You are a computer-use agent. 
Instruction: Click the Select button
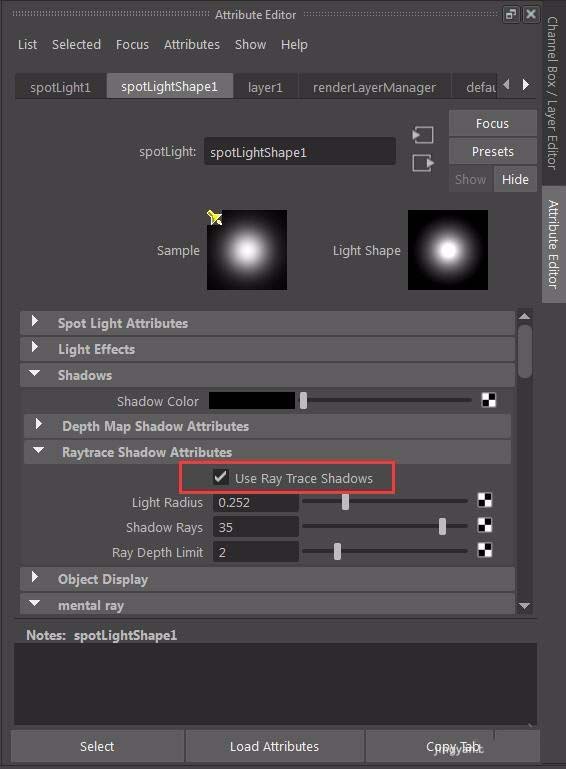point(97,746)
